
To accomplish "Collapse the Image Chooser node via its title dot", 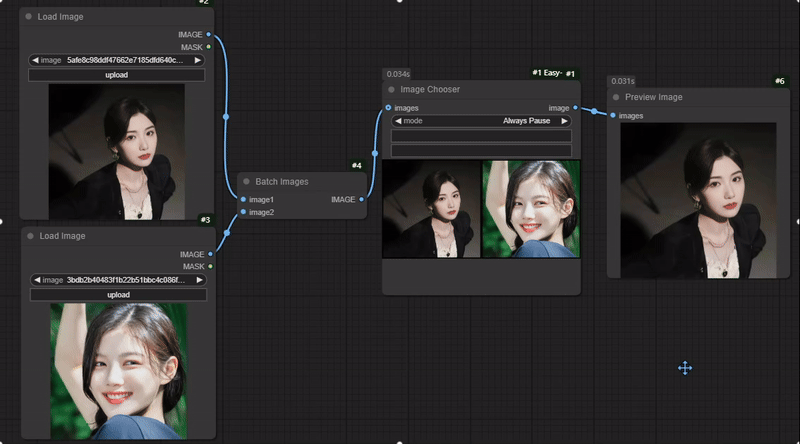I will 392,90.
